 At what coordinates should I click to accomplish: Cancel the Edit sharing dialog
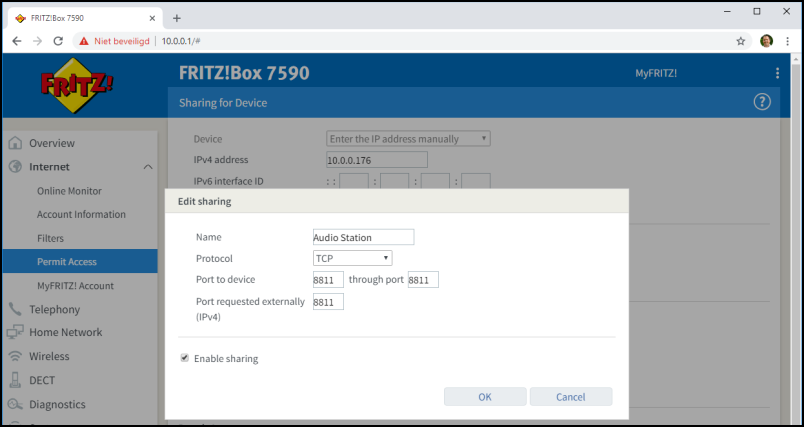pos(571,397)
